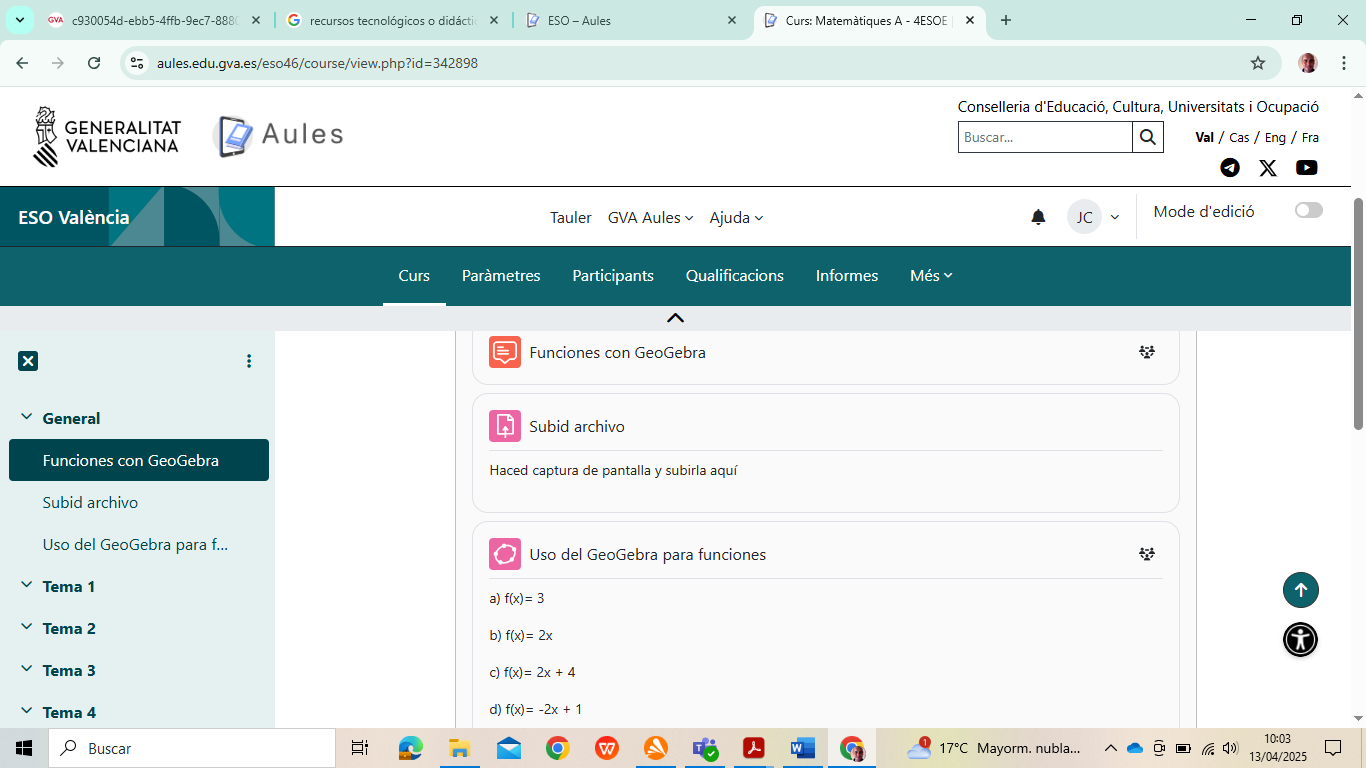The height and width of the screenshot is (768, 1366).
Task: Open the YouTube social icon
Action: tap(1306, 168)
